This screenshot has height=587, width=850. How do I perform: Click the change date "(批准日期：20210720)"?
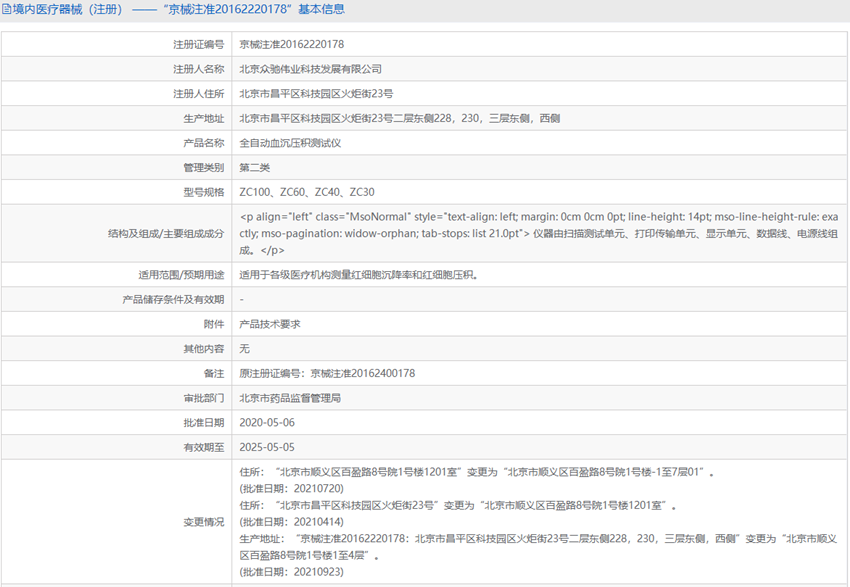pos(292,488)
